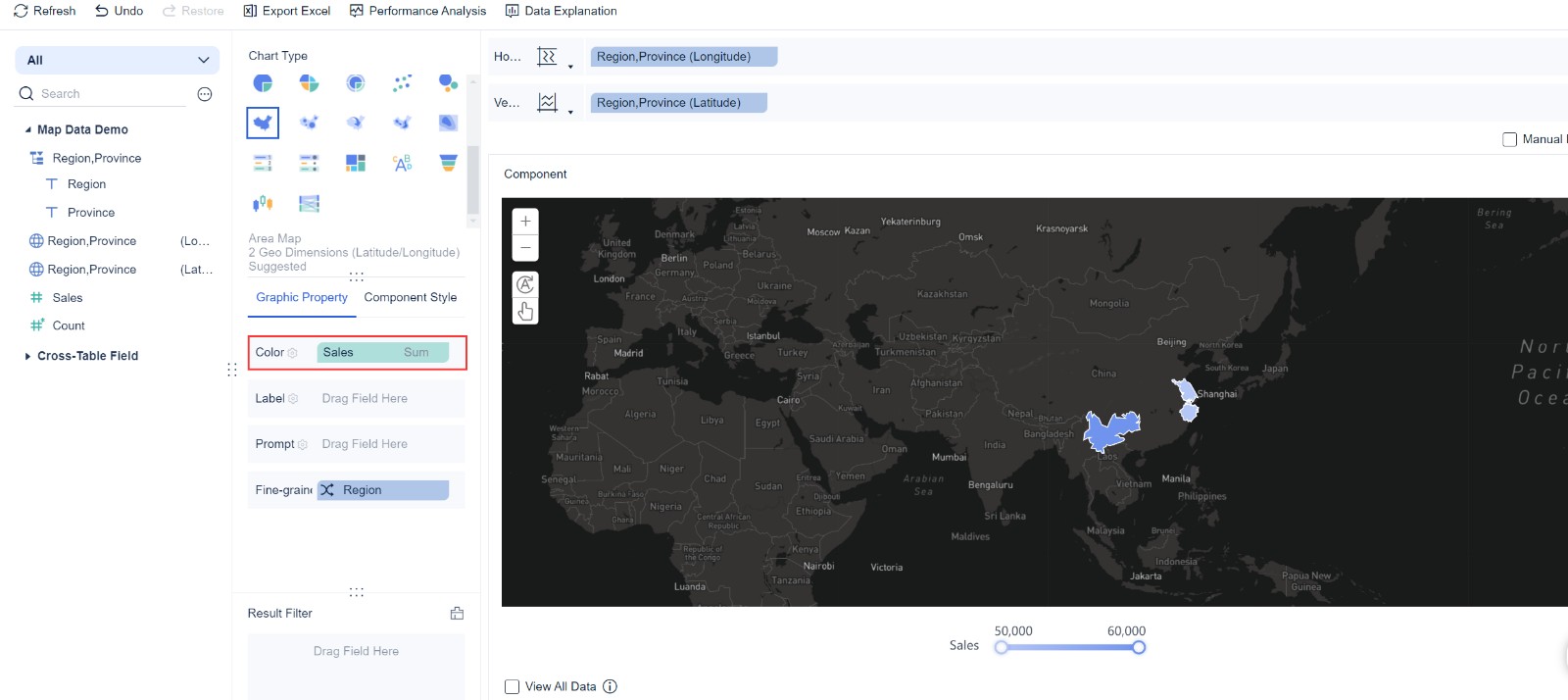Viewport: 1568px width, 700px height.
Task: Select the Sales measure field
Action: [x=67, y=298]
